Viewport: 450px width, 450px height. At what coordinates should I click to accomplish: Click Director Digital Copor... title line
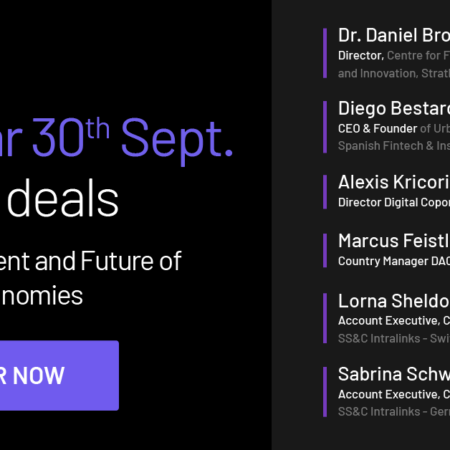coord(394,202)
